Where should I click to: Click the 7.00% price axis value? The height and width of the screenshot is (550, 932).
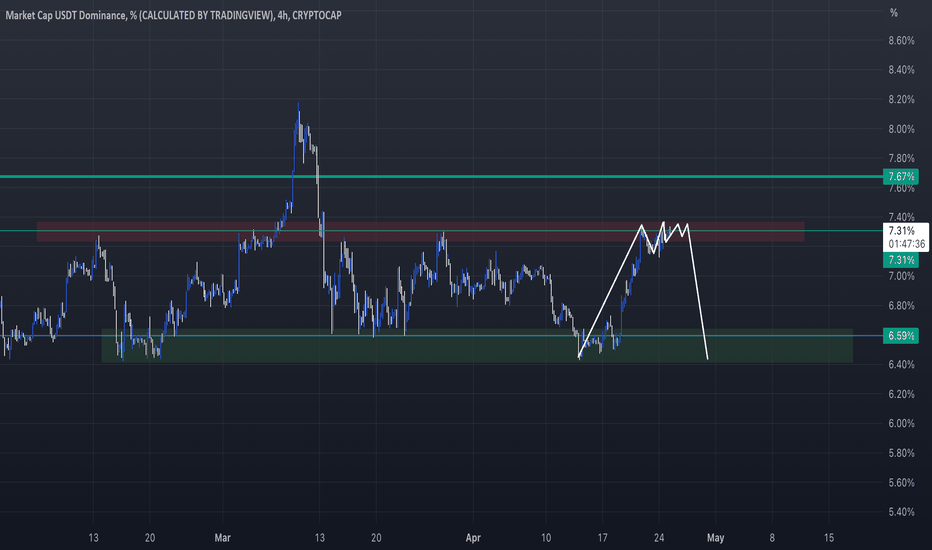[x=901, y=276]
